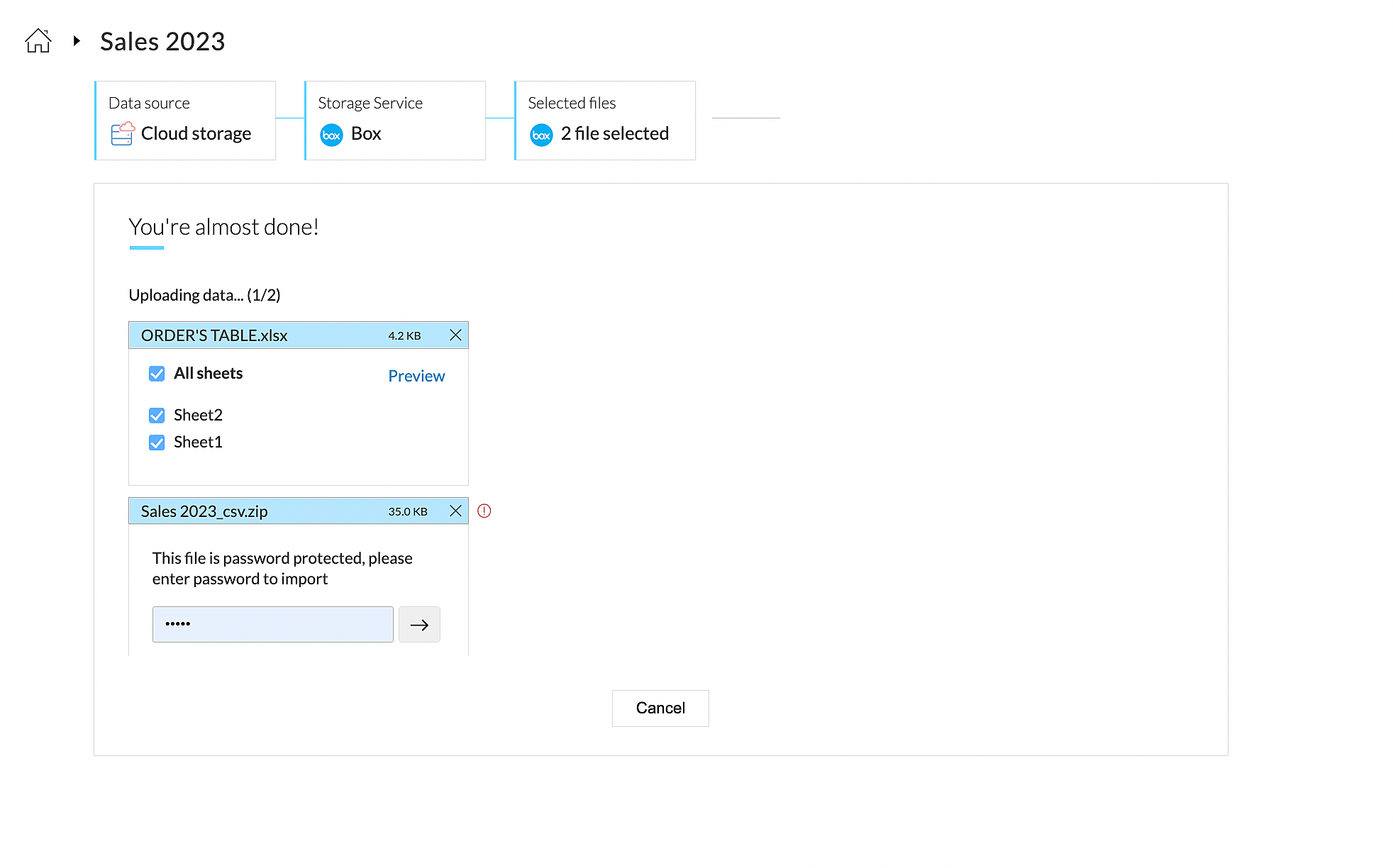Uncheck the All sheets checkbox
Viewport: 1393px width, 868px height.
click(x=157, y=374)
